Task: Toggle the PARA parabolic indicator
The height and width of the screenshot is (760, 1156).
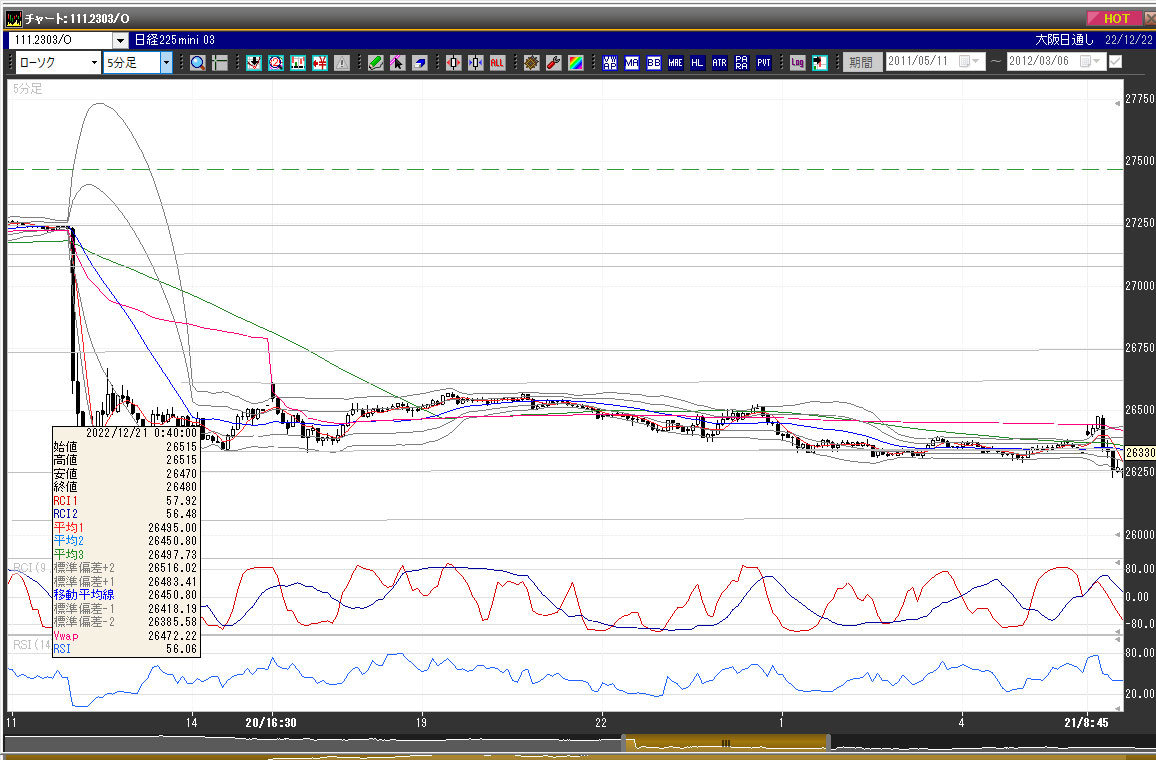Action: [742, 63]
